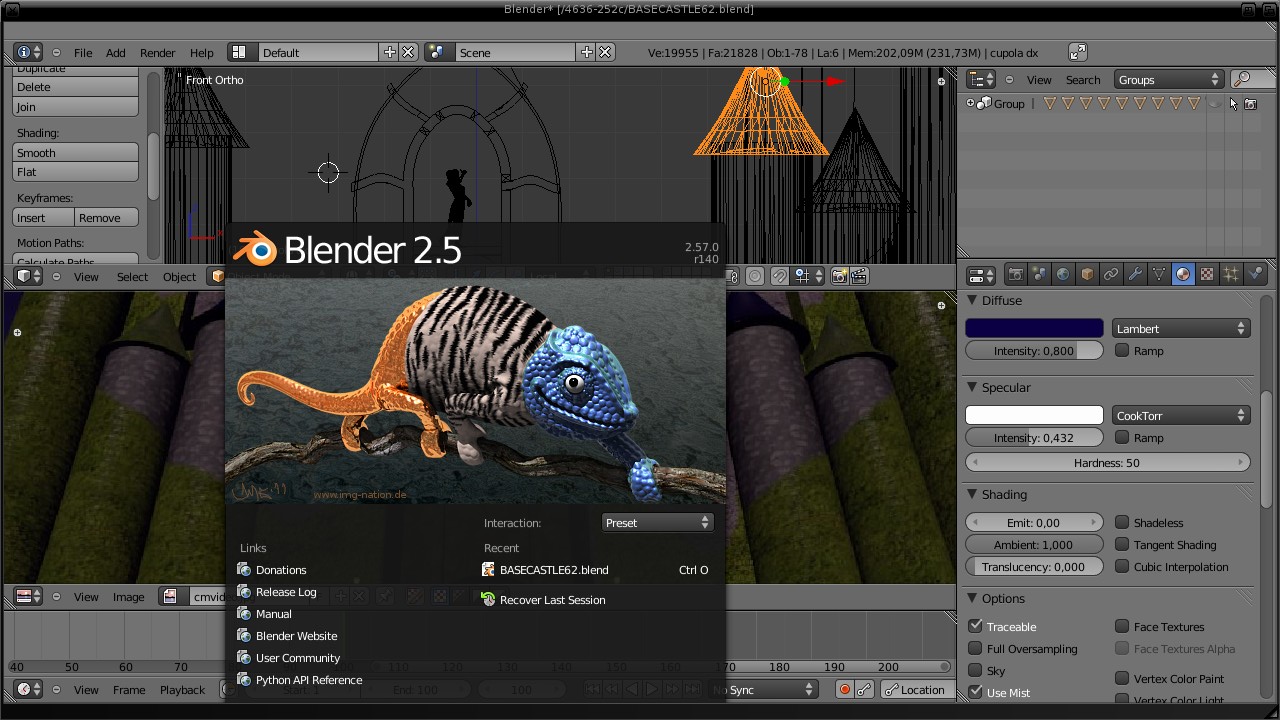Open the Lambert diffuse shader dropdown

coord(1181,329)
